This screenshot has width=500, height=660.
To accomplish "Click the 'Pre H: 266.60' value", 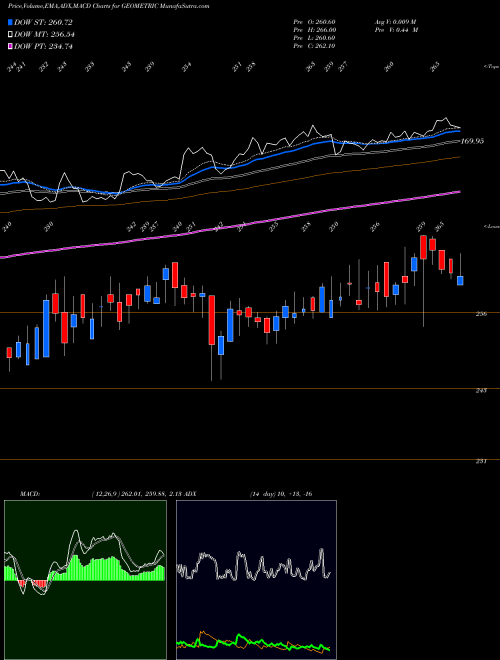I will click(314, 30).
